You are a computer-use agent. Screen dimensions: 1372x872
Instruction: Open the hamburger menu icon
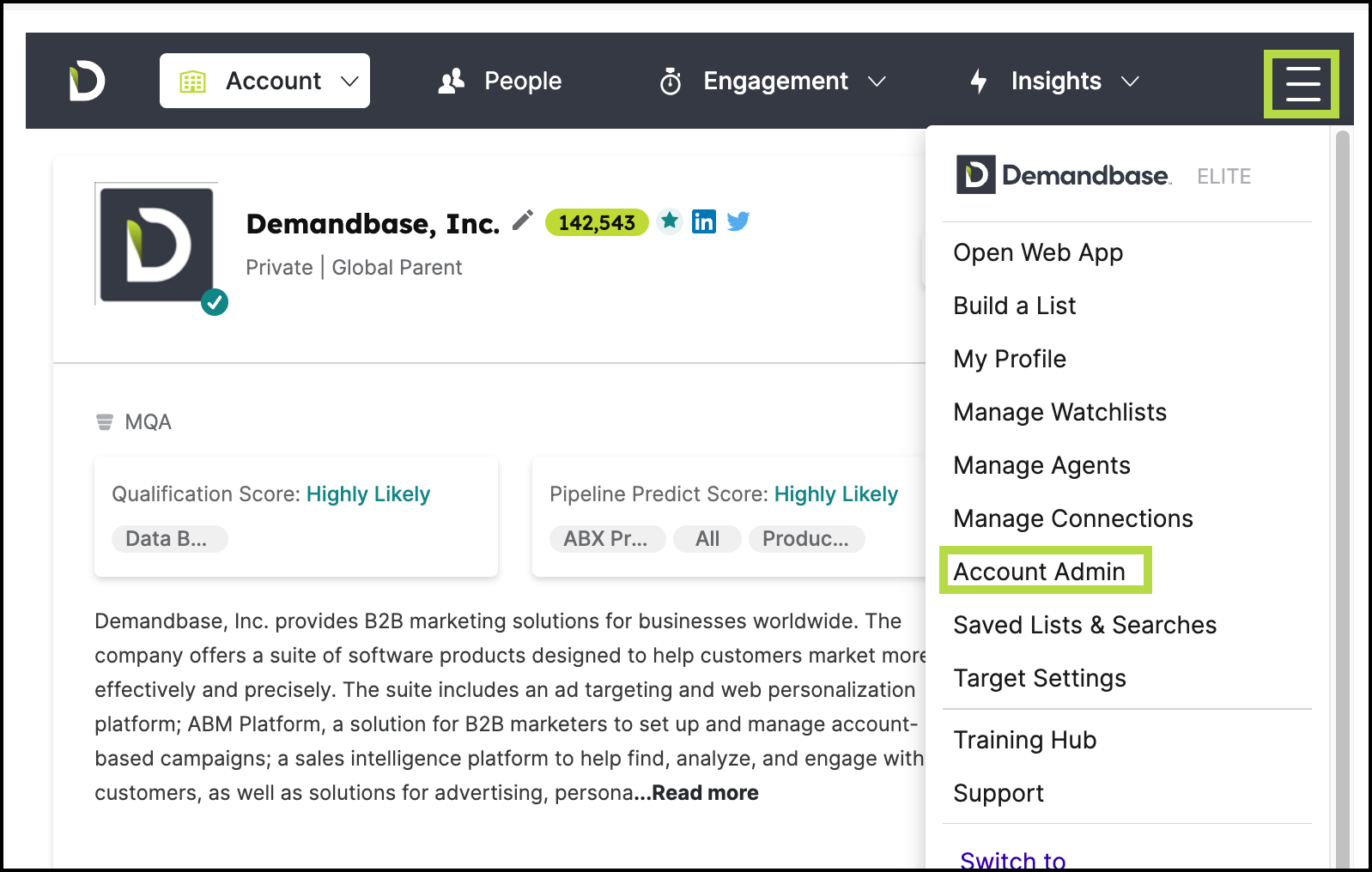click(1302, 83)
